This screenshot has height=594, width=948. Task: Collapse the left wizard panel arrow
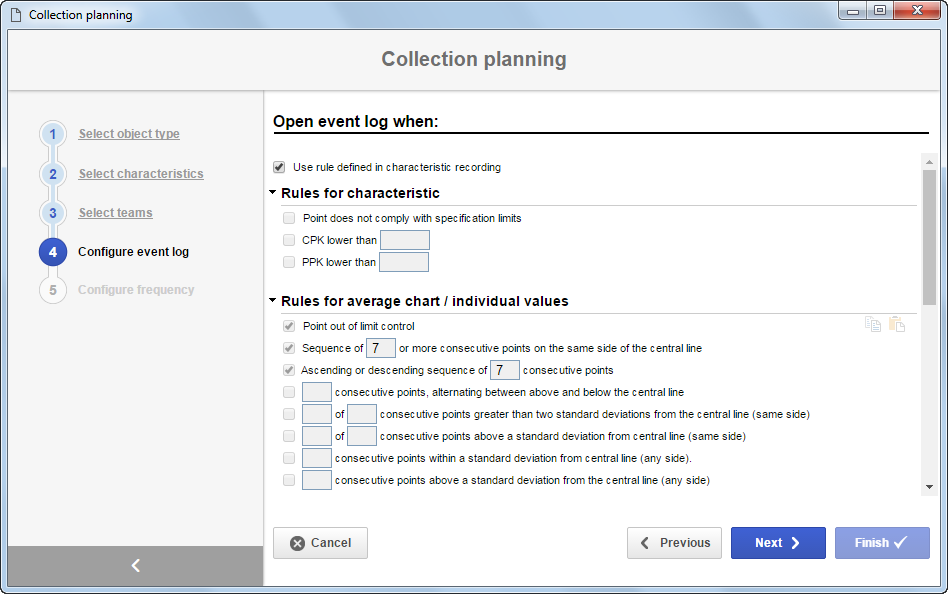point(135,566)
